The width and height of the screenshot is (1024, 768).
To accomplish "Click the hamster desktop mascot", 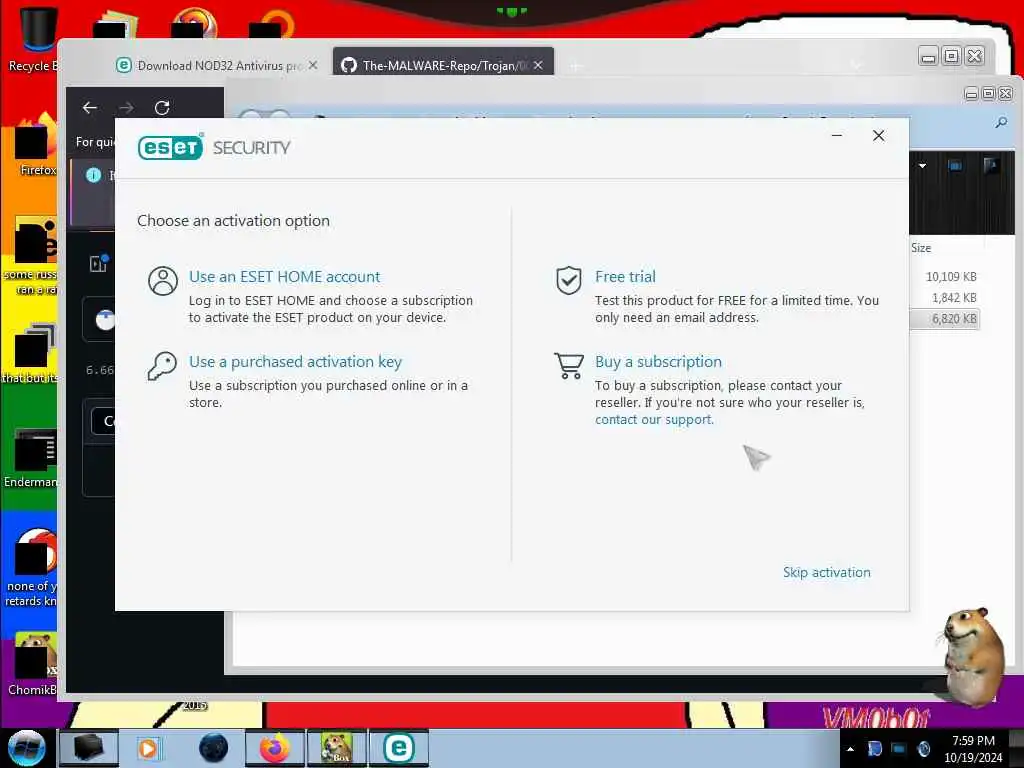I will pyautogui.click(x=972, y=656).
